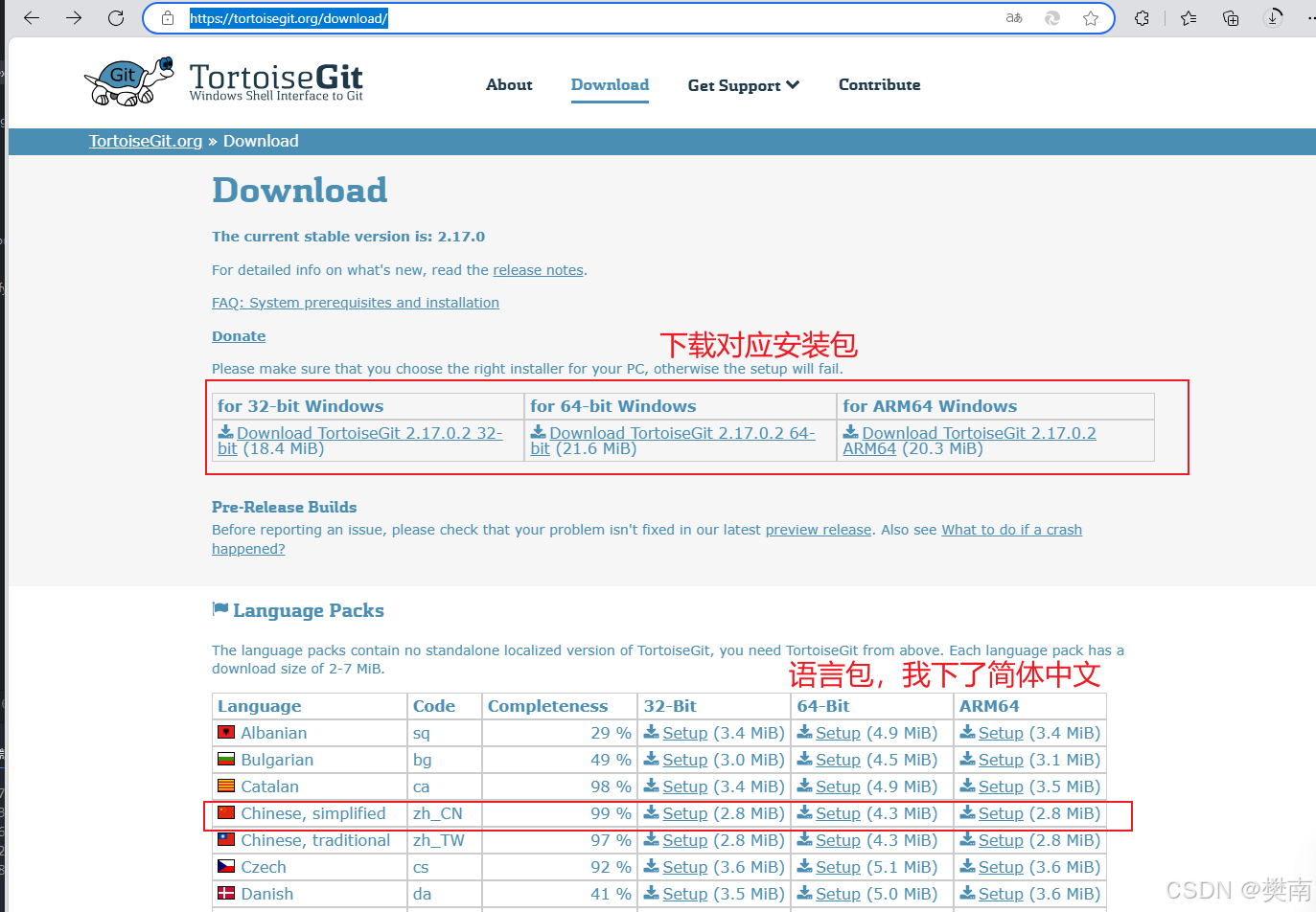Click the TortoiseGit.org breadcrumb link
The width and height of the screenshot is (1316, 912).
pos(146,141)
